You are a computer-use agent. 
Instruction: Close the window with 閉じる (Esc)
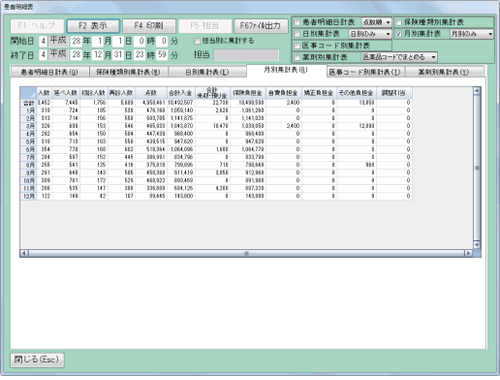click(37, 360)
